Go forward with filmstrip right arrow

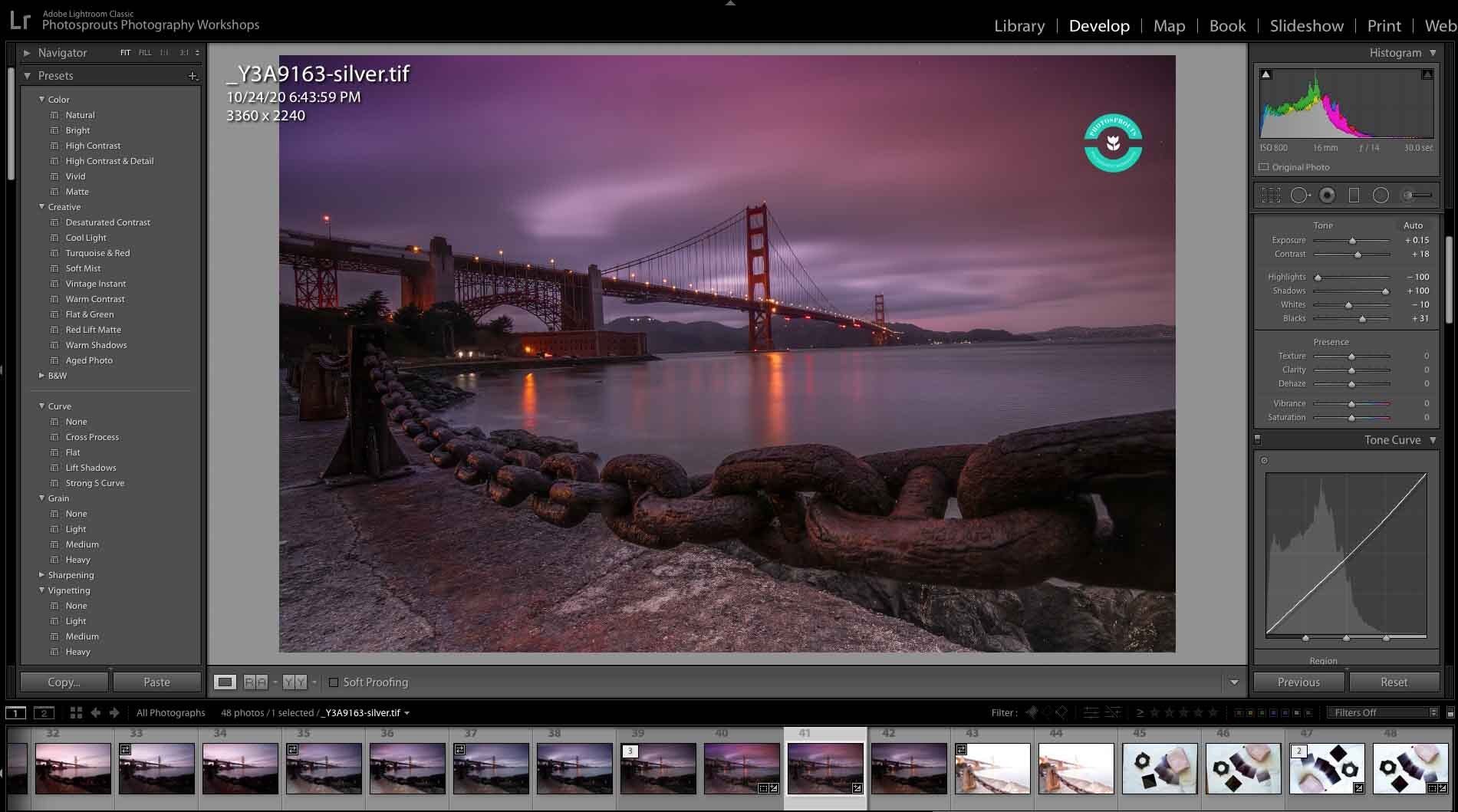tap(114, 712)
